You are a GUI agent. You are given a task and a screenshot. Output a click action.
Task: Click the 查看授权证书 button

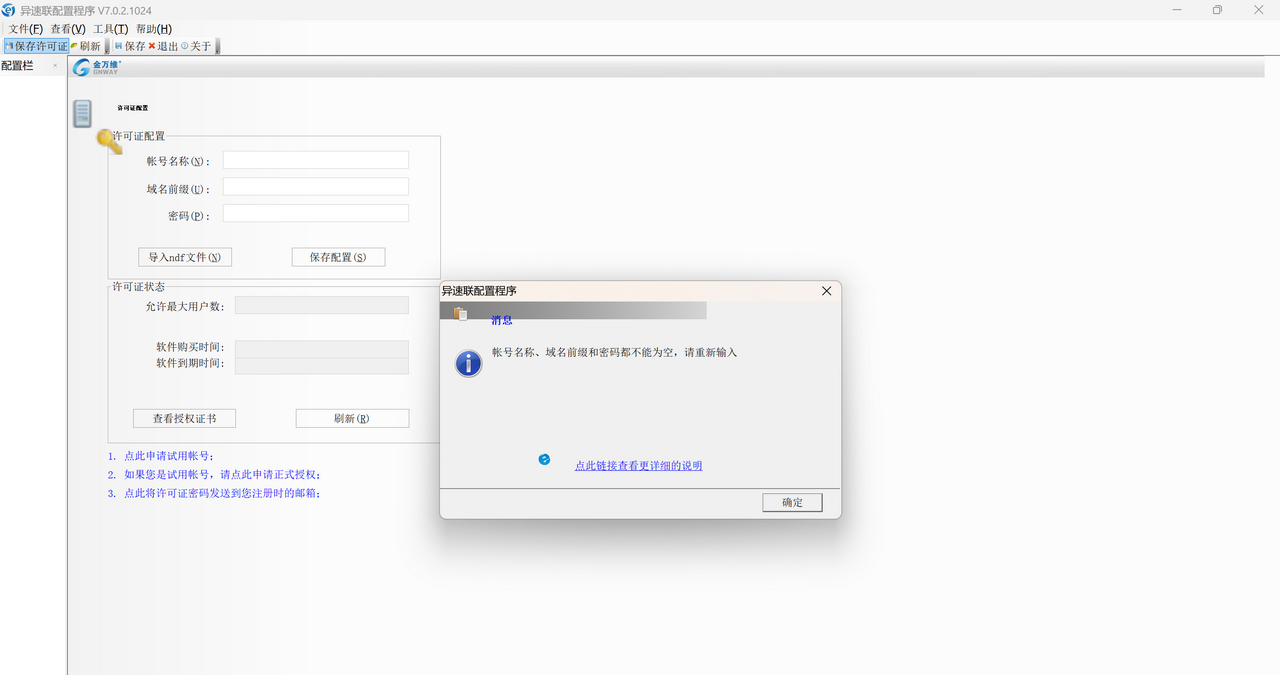(x=184, y=417)
